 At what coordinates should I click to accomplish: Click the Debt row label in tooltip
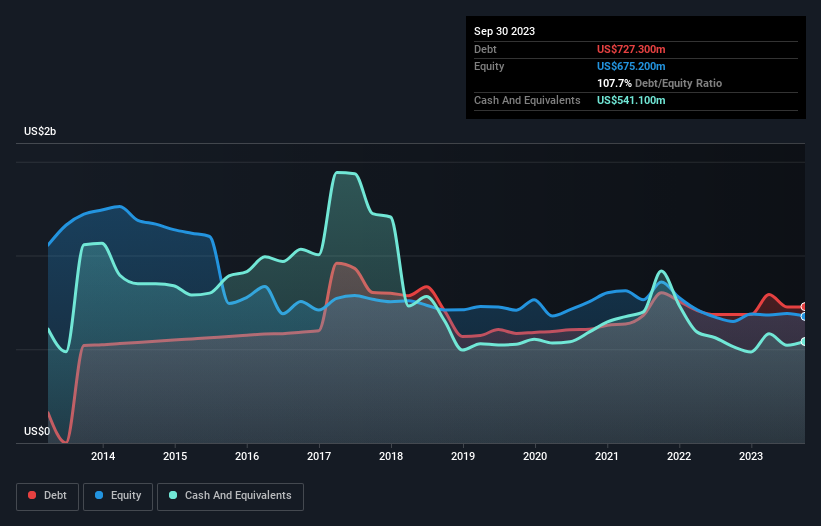pos(485,49)
